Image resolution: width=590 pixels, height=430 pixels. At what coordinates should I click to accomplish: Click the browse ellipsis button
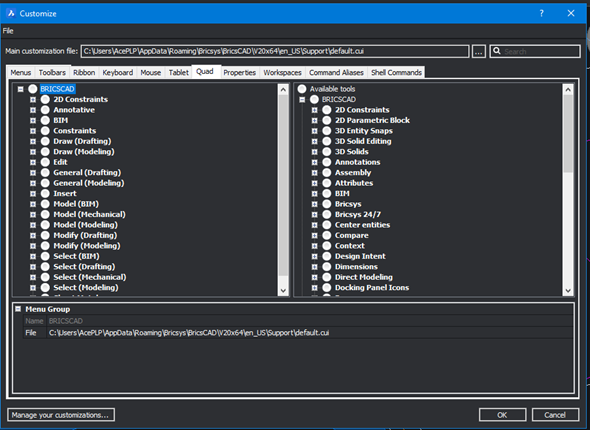(x=479, y=51)
